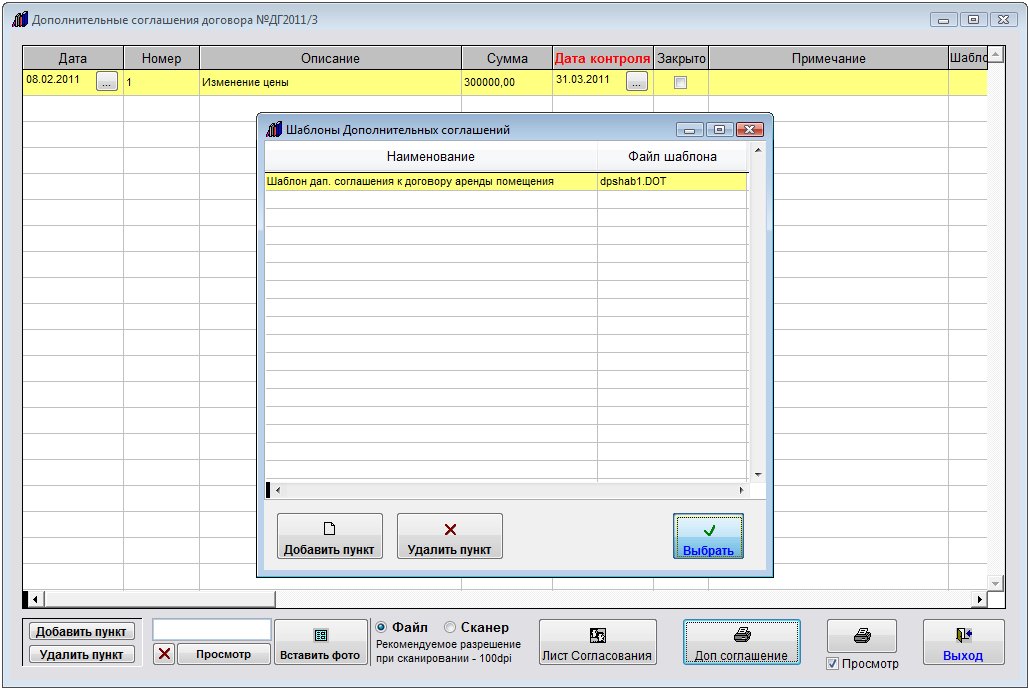Click scroll left arrow in templates dialog

click(x=278, y=490)
